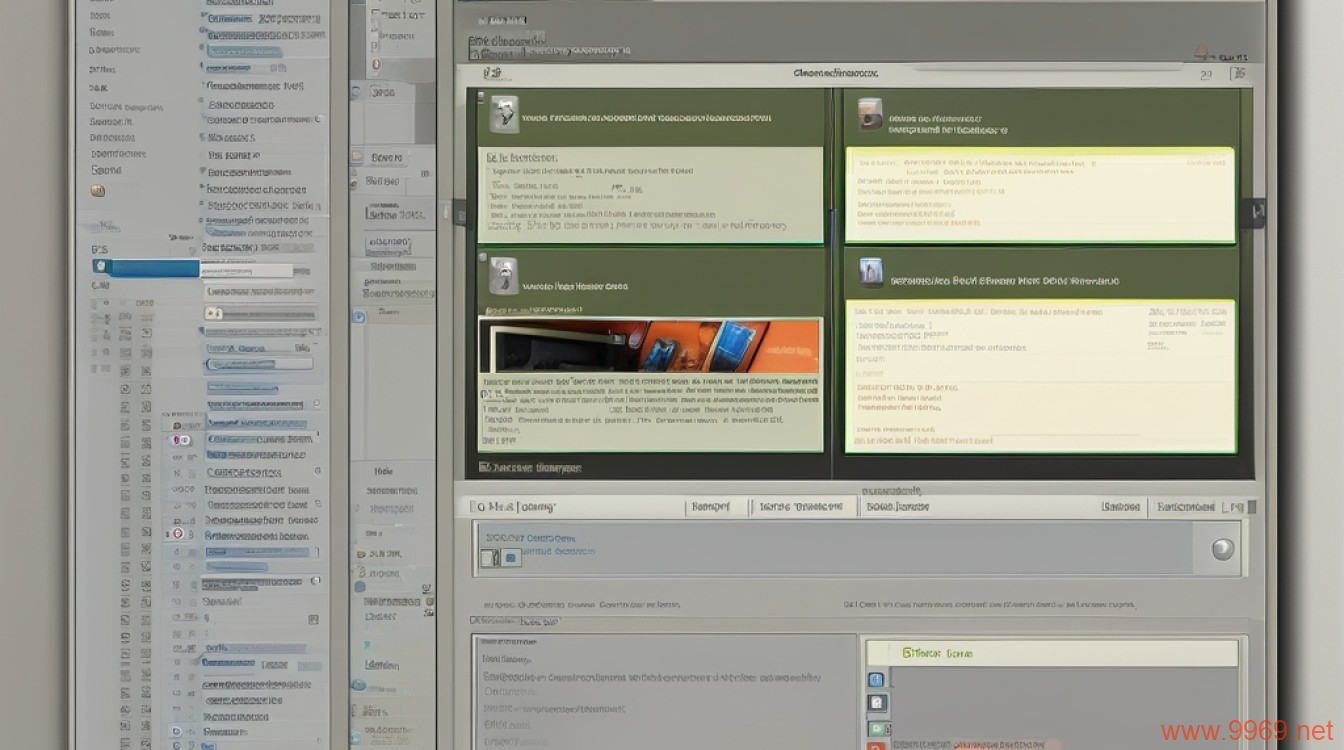This screenshot has width=1344, height=750.
Task: Select the rightmost tab in the lower tab bar
Action: coord(1185,508)
